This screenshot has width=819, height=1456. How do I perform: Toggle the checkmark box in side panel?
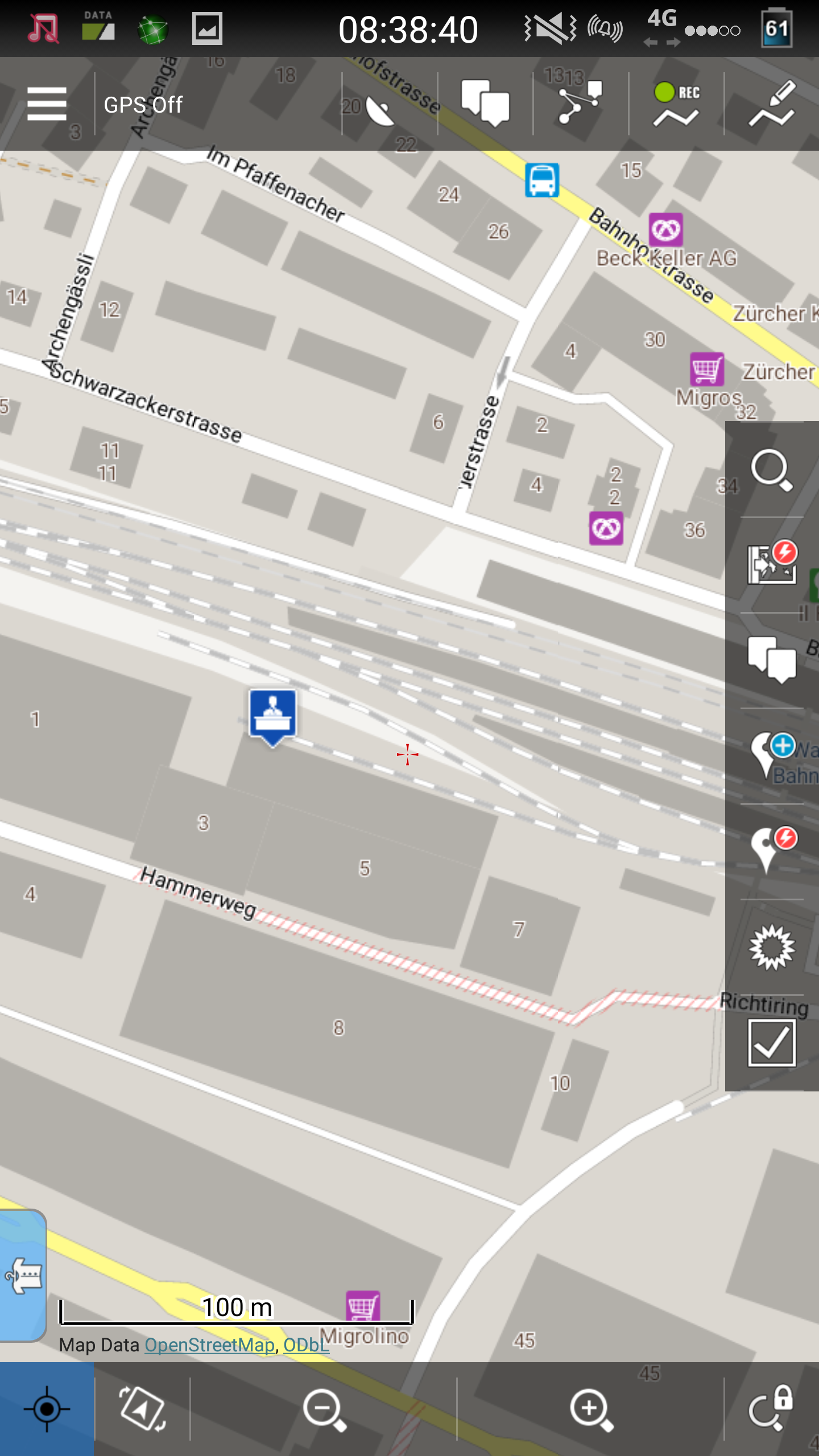pos(772,1043)
